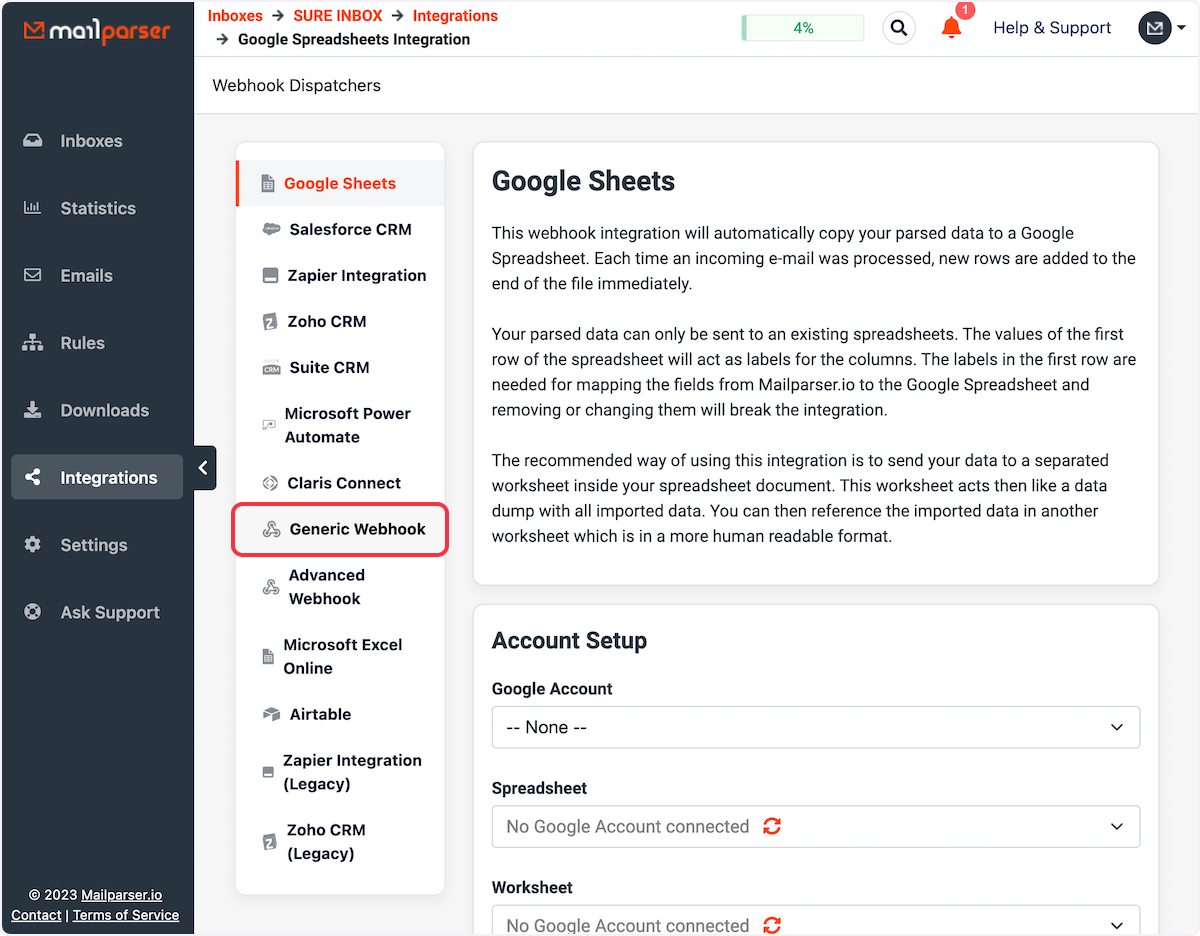
Task: Open Help & Support link
Action: click(1052, 28)
